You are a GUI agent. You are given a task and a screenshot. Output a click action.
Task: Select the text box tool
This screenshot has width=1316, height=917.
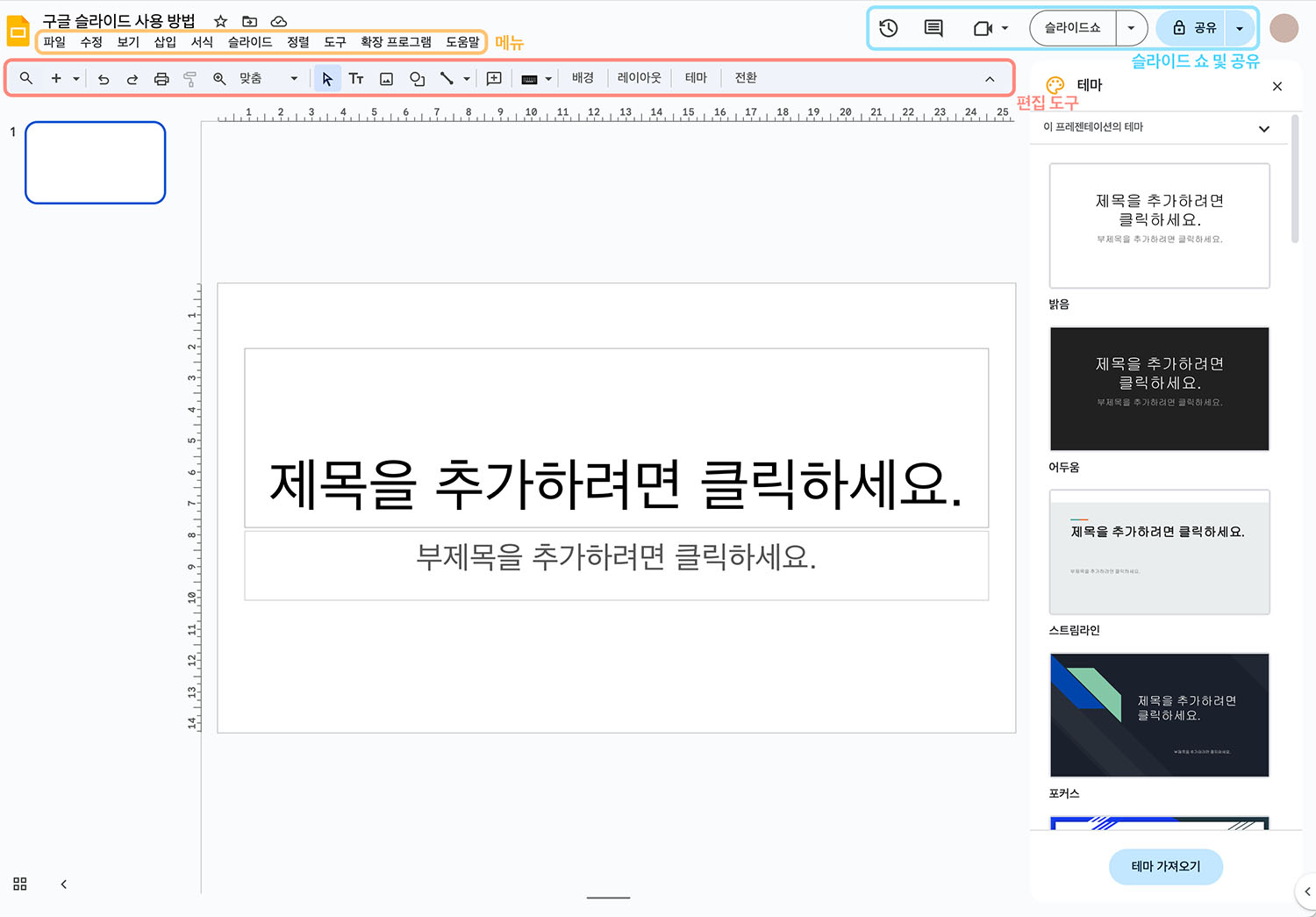[x=356, y=78]
